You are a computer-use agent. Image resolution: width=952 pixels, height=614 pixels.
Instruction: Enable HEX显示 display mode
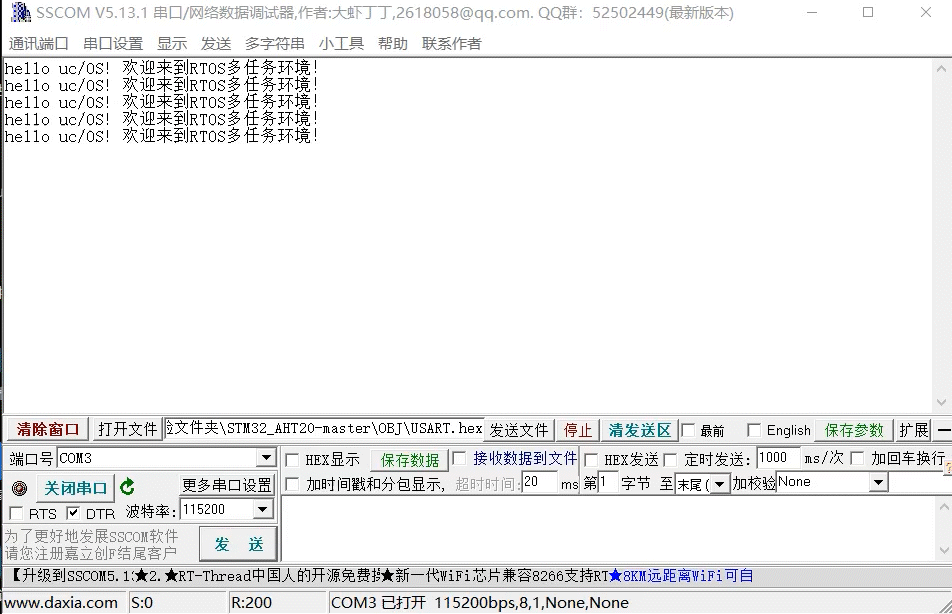(x=291, y=459)
